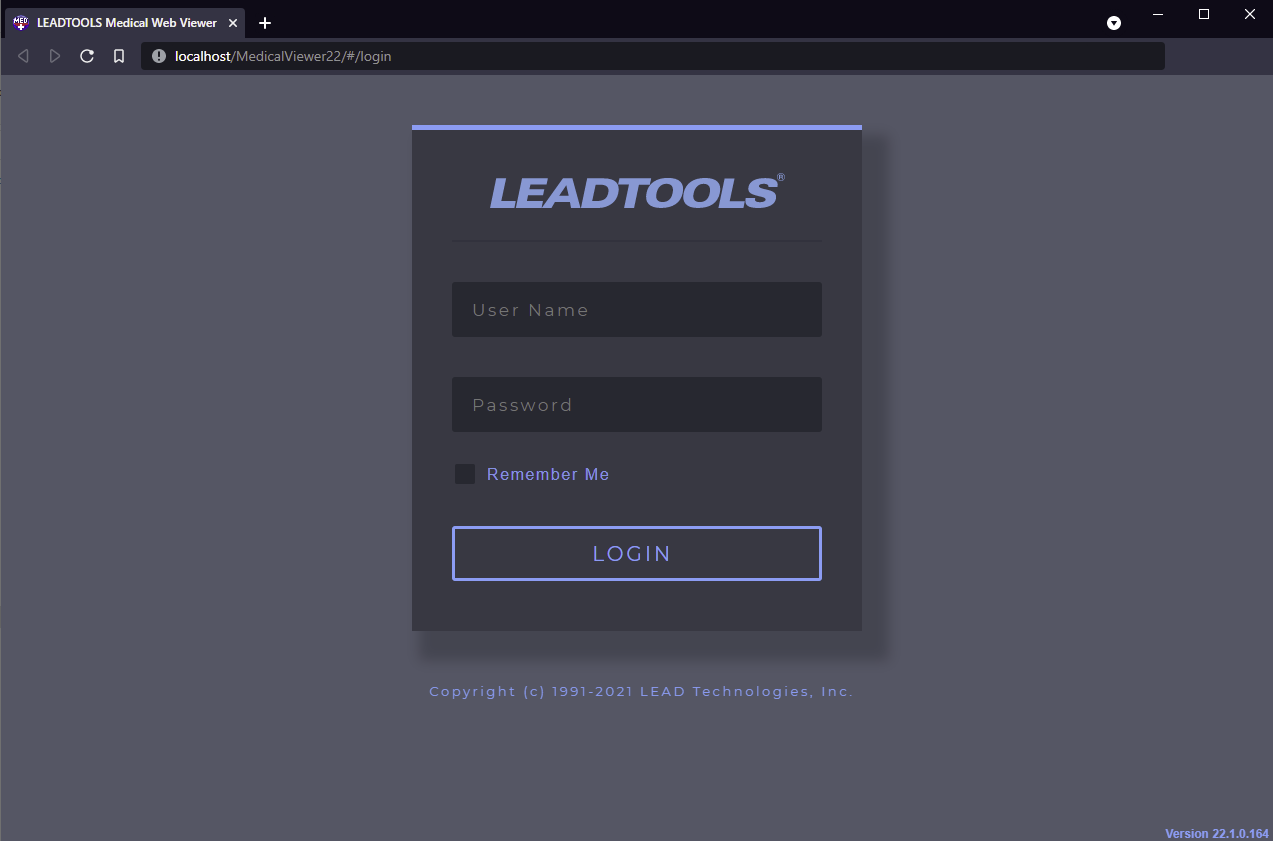The width and height of the screenshot is (1273, 841).
Task: Maximize the browser window
Action: (1204, 14)
